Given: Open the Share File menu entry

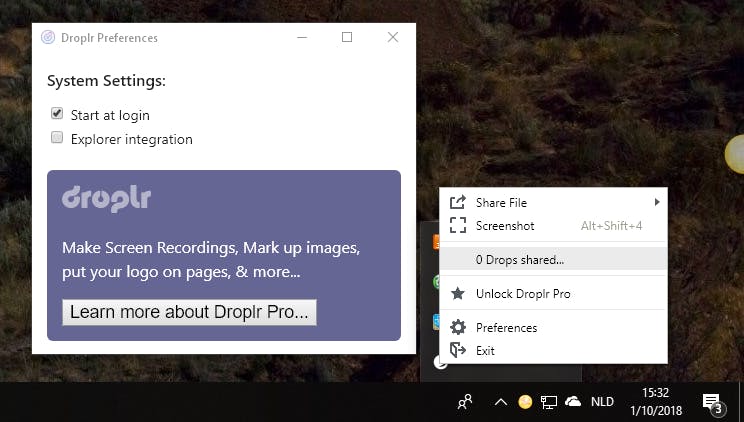Looking at the screenshot, I should [553, 203].
